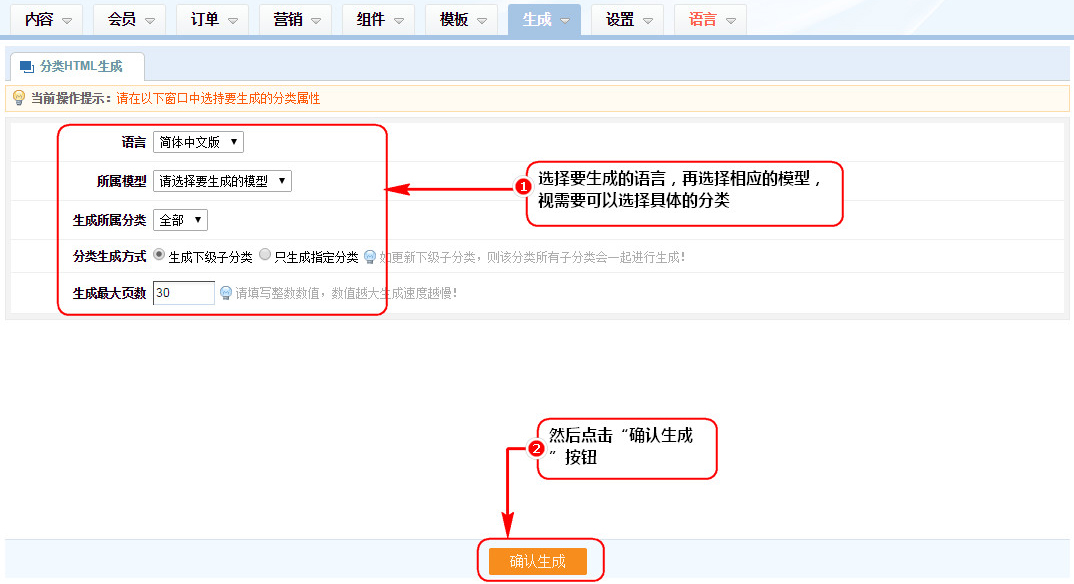Click the red step 2 marker

coord(536,449)
